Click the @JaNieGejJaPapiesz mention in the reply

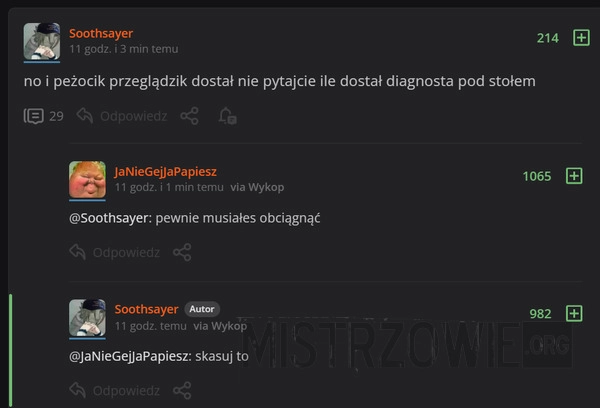130,356
